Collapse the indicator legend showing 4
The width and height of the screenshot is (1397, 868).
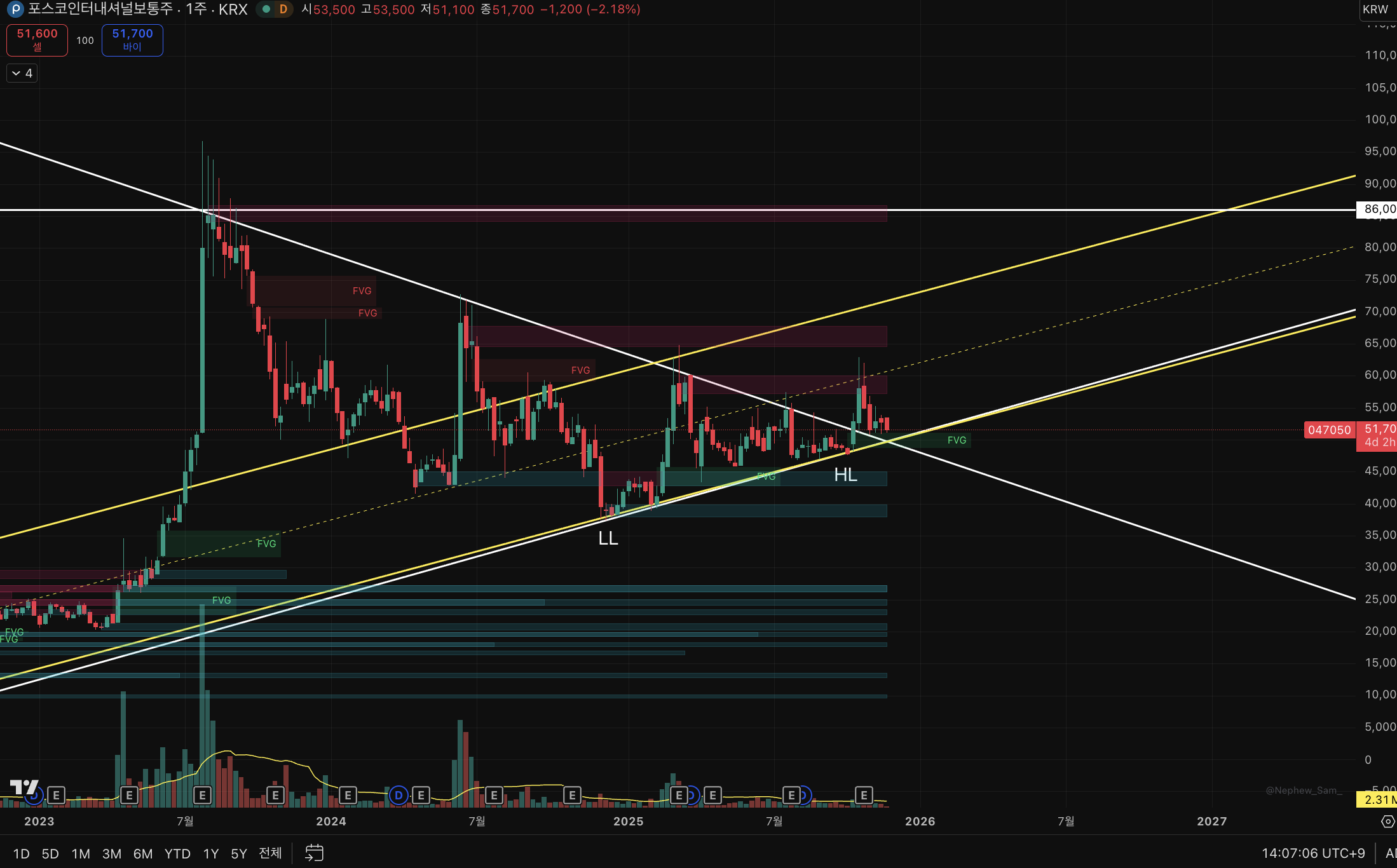(22, 73)
